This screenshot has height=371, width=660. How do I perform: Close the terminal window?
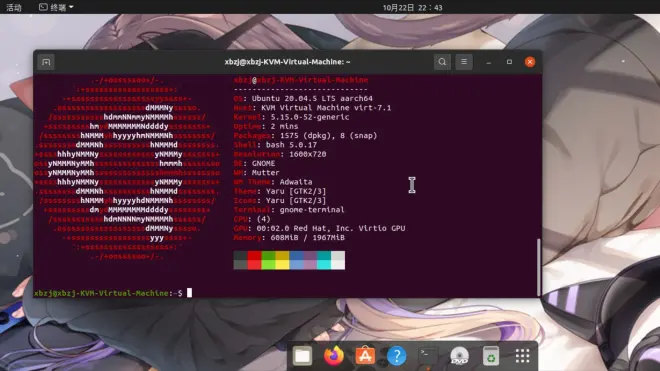point(530,62)
